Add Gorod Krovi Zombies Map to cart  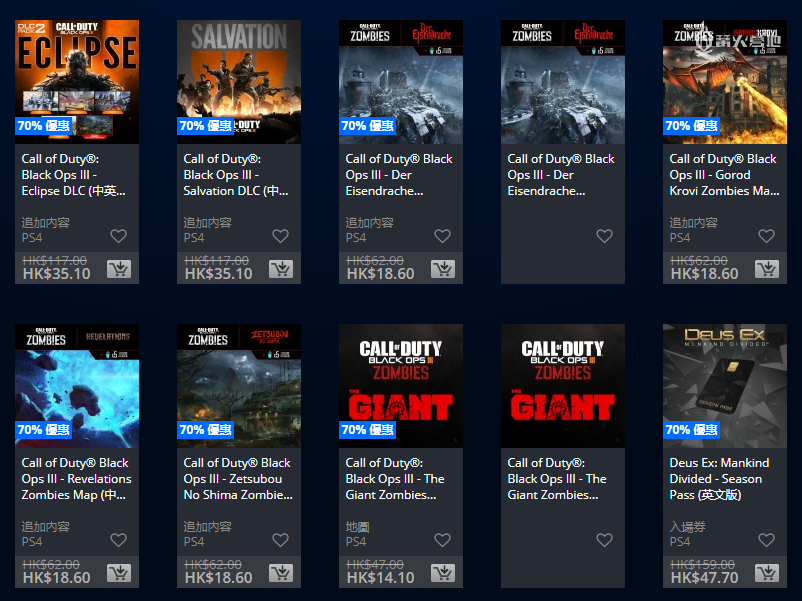pos(767,269)
